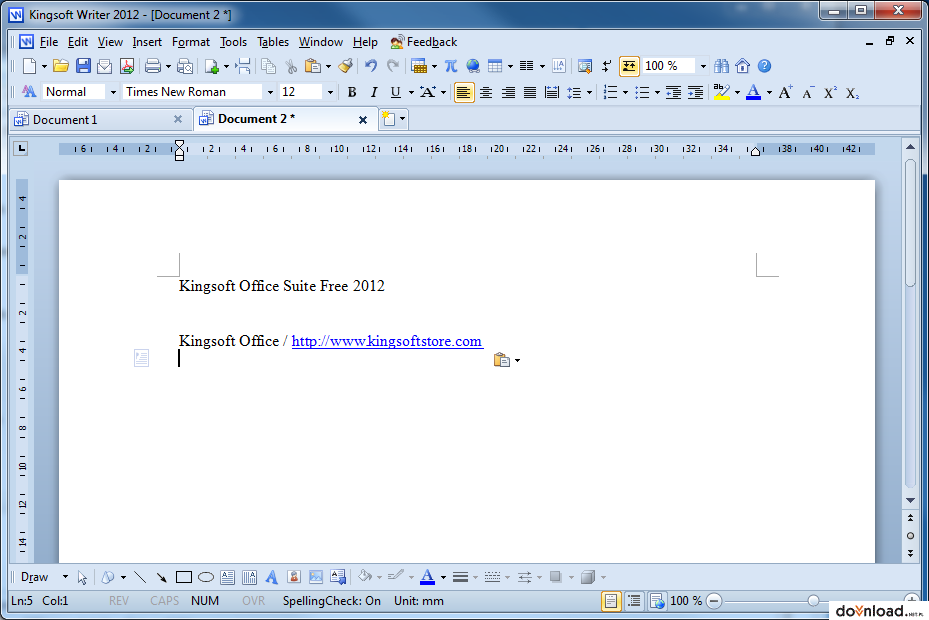Image resolution: width=929 pixels, height=620 pixels.
Task: Insert a hyperlink using the globe icon
Action: (473, 66)
